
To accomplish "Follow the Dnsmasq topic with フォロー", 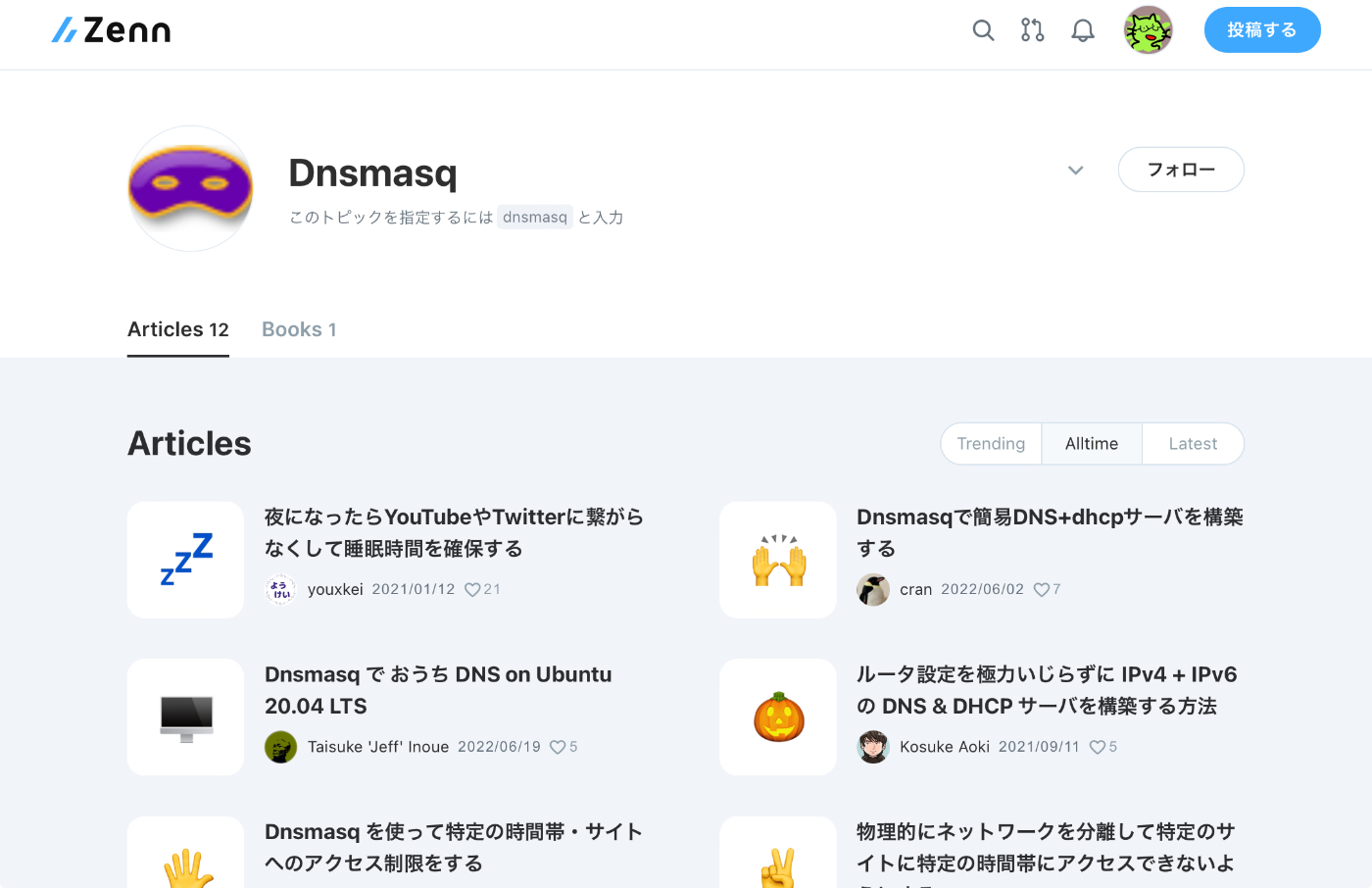I will (x=1181, y=170).
